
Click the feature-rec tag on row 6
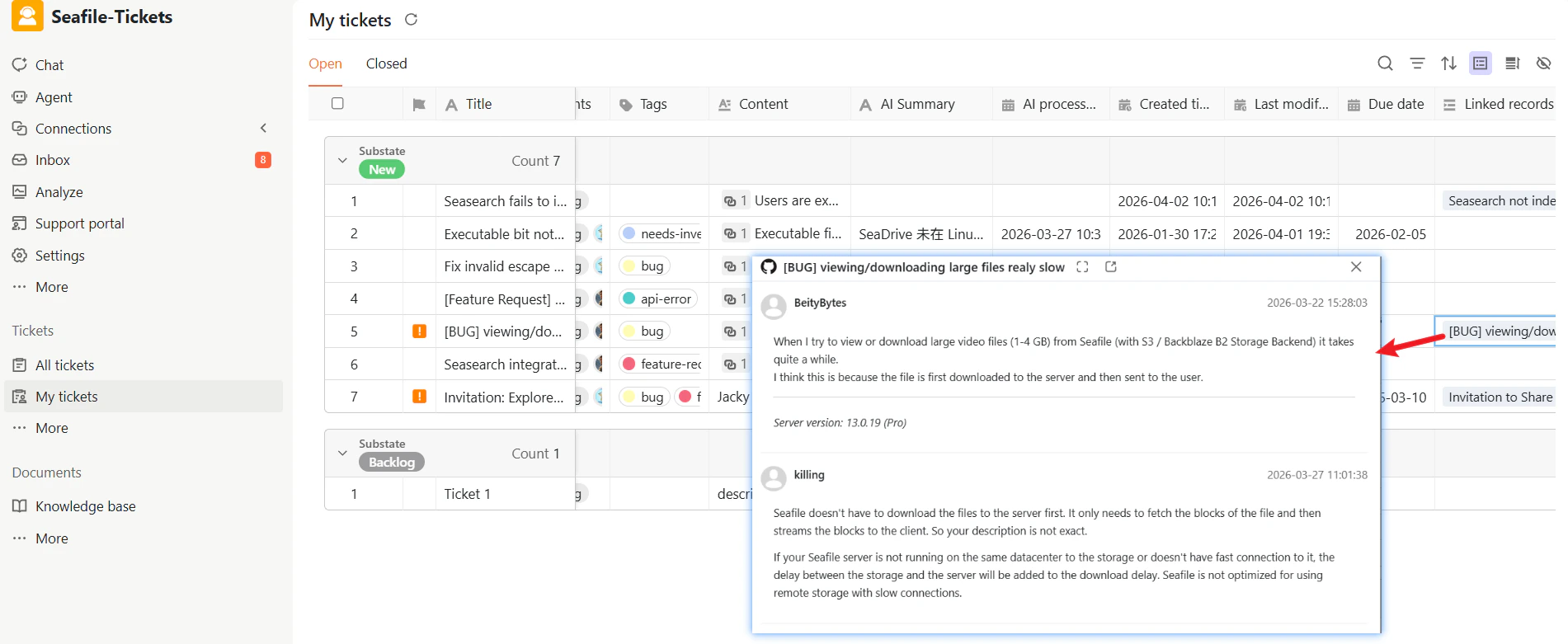click(x=661, y=364)
